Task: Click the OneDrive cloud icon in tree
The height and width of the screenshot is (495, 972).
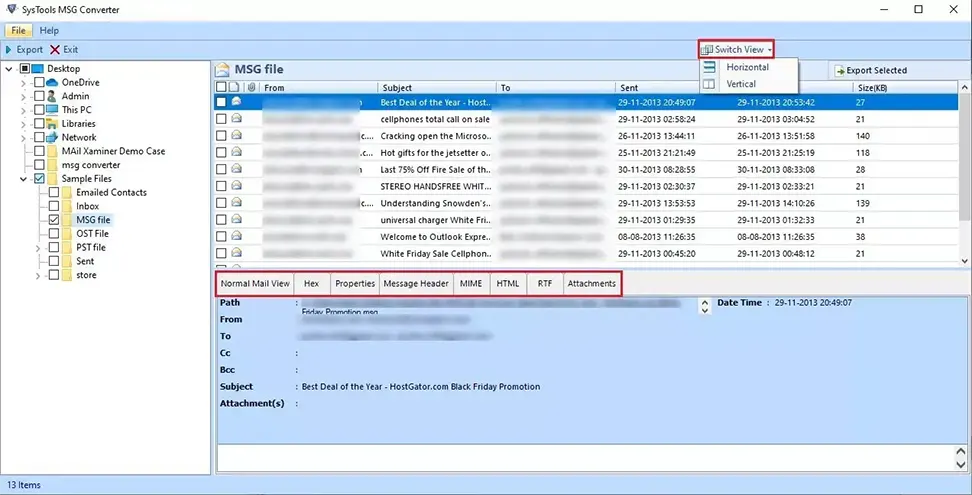Action: click(52, 82)
